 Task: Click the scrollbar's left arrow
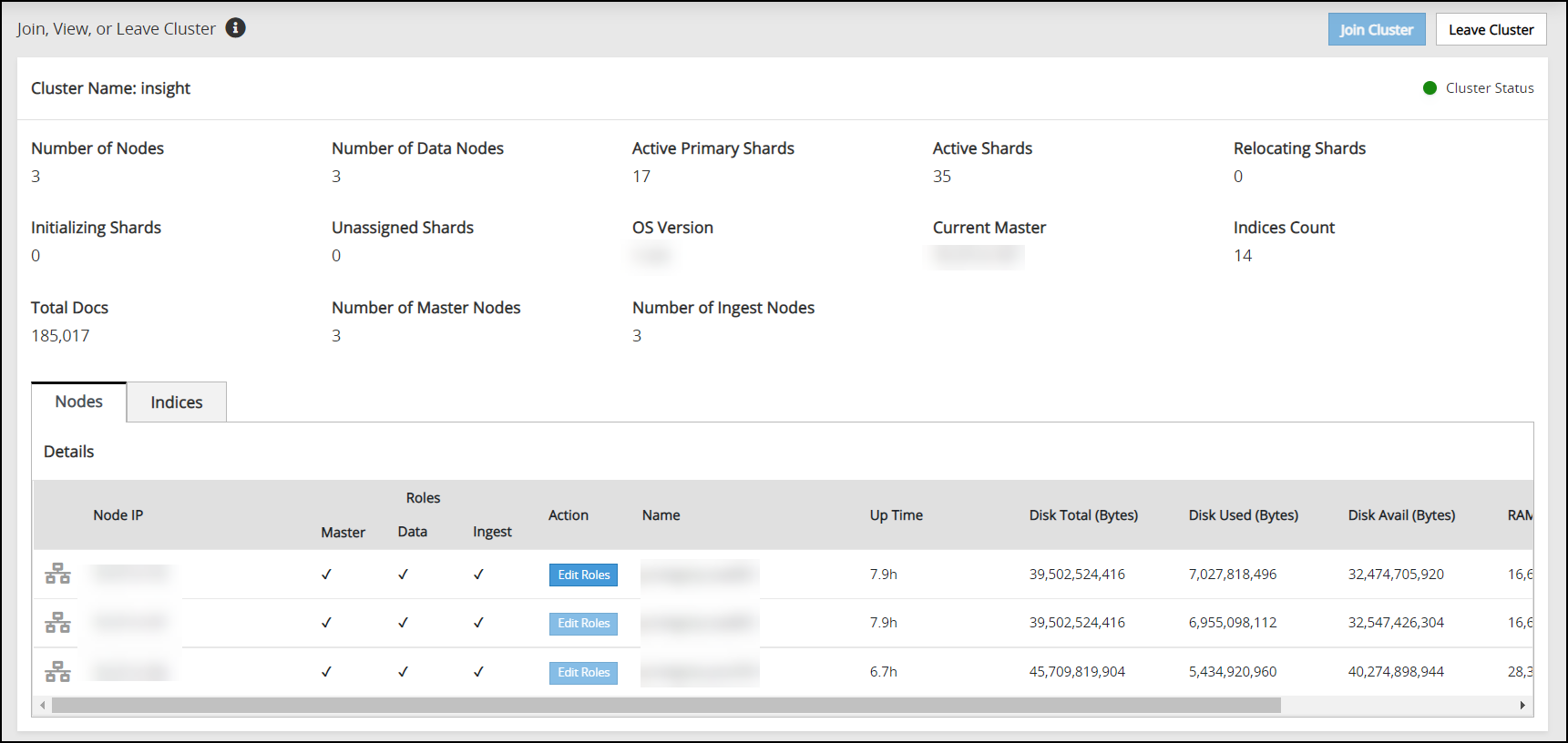(x=42, y=706)
